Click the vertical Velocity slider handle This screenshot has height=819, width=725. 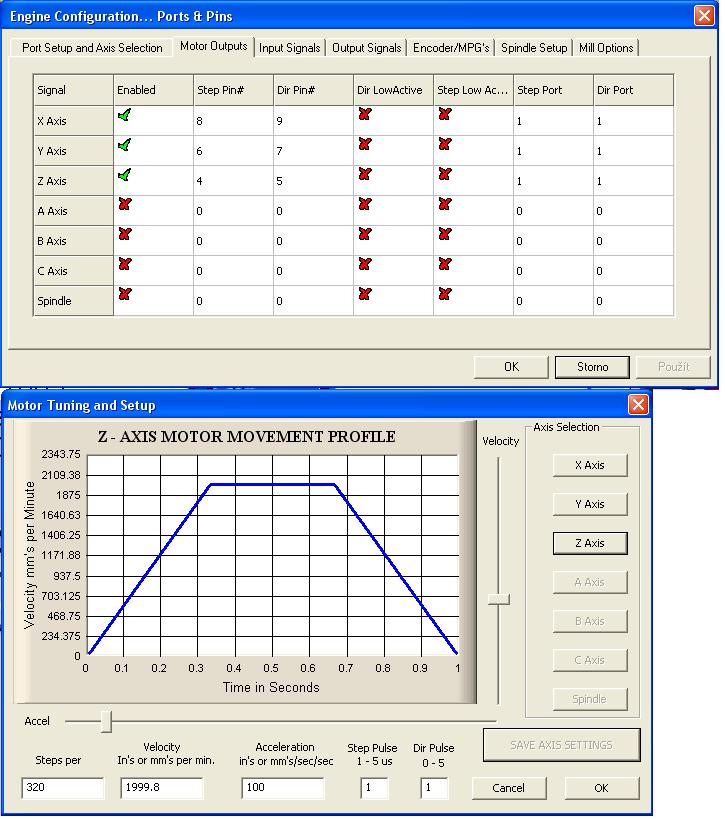498,599
